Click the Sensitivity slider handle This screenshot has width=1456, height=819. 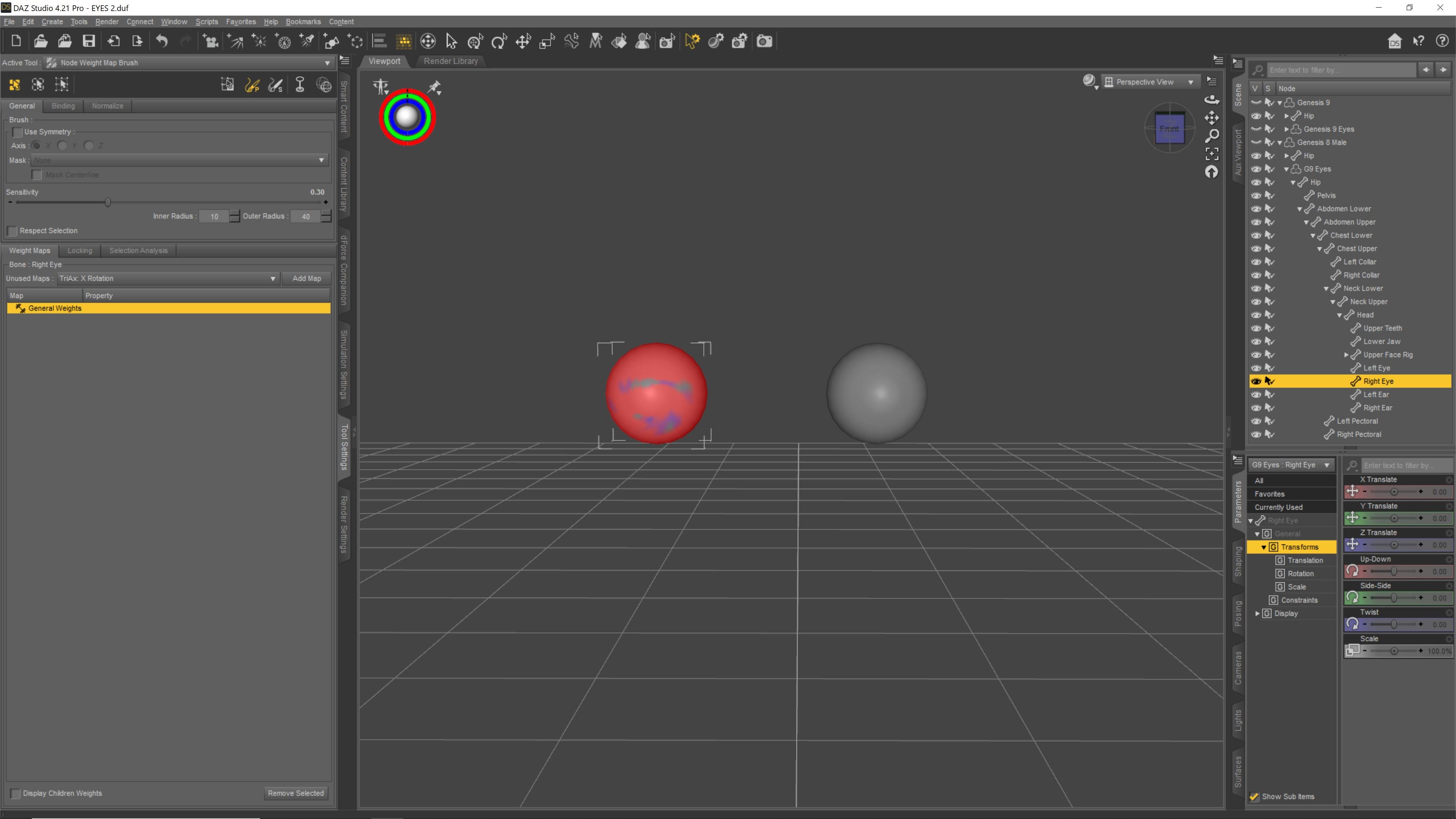pyautogui.click(x=107, y=202)
